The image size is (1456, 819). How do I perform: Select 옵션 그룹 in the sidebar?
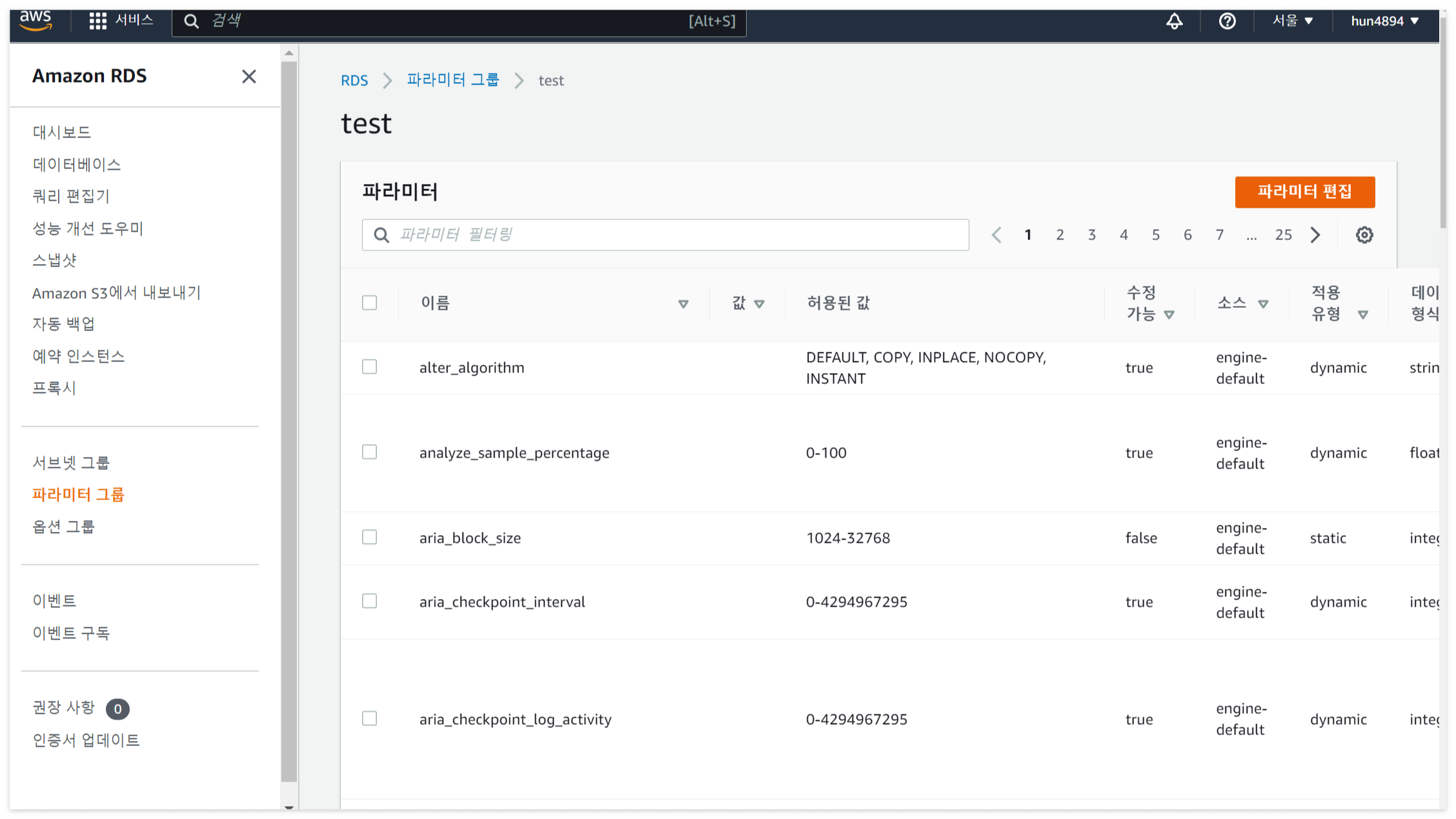tap(64, 526)
